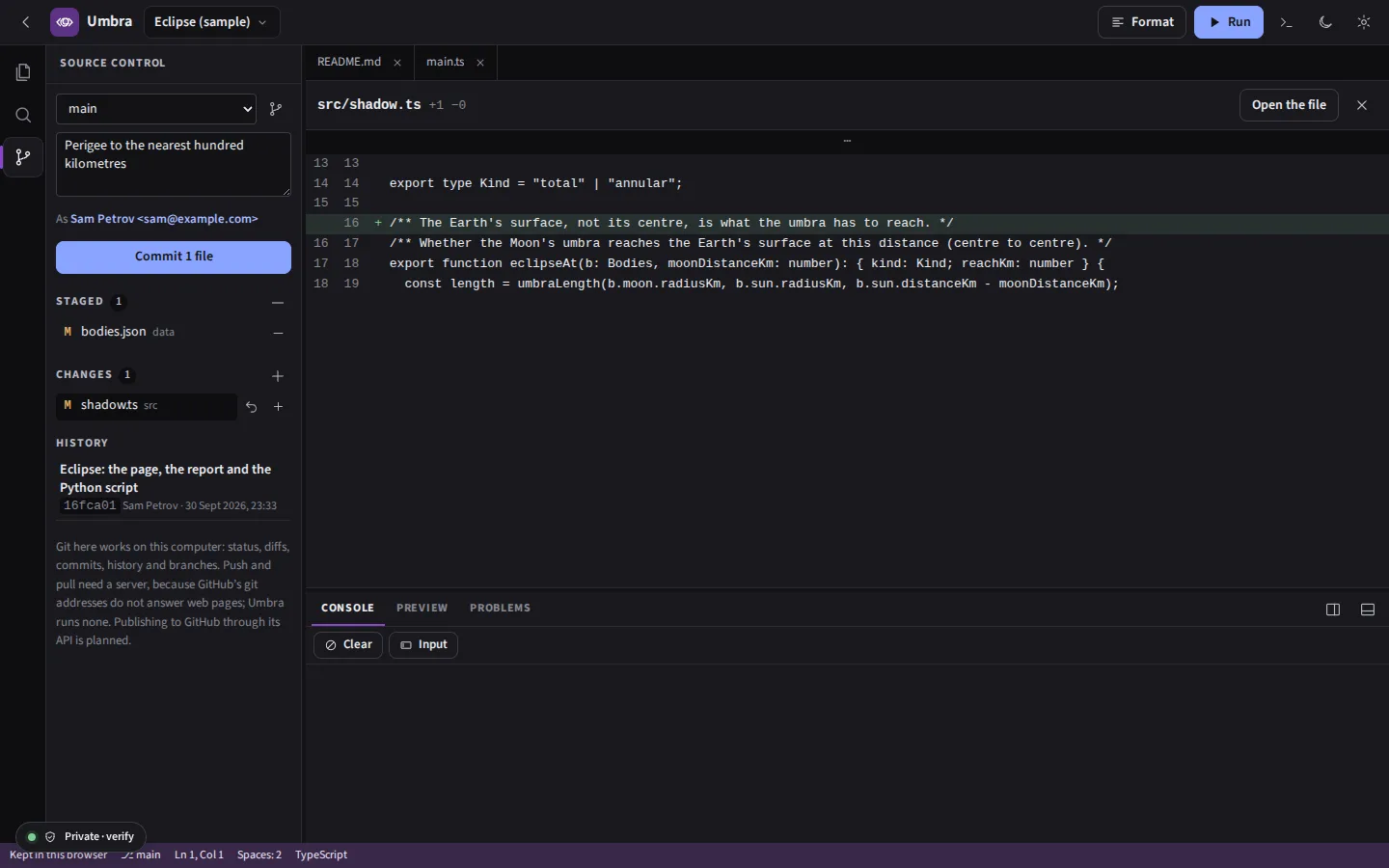The height and width of the screenshot is (868, 1389).
Task: Switch to the README.md tab
Action: pyautogui.click(x=349, y=62)
